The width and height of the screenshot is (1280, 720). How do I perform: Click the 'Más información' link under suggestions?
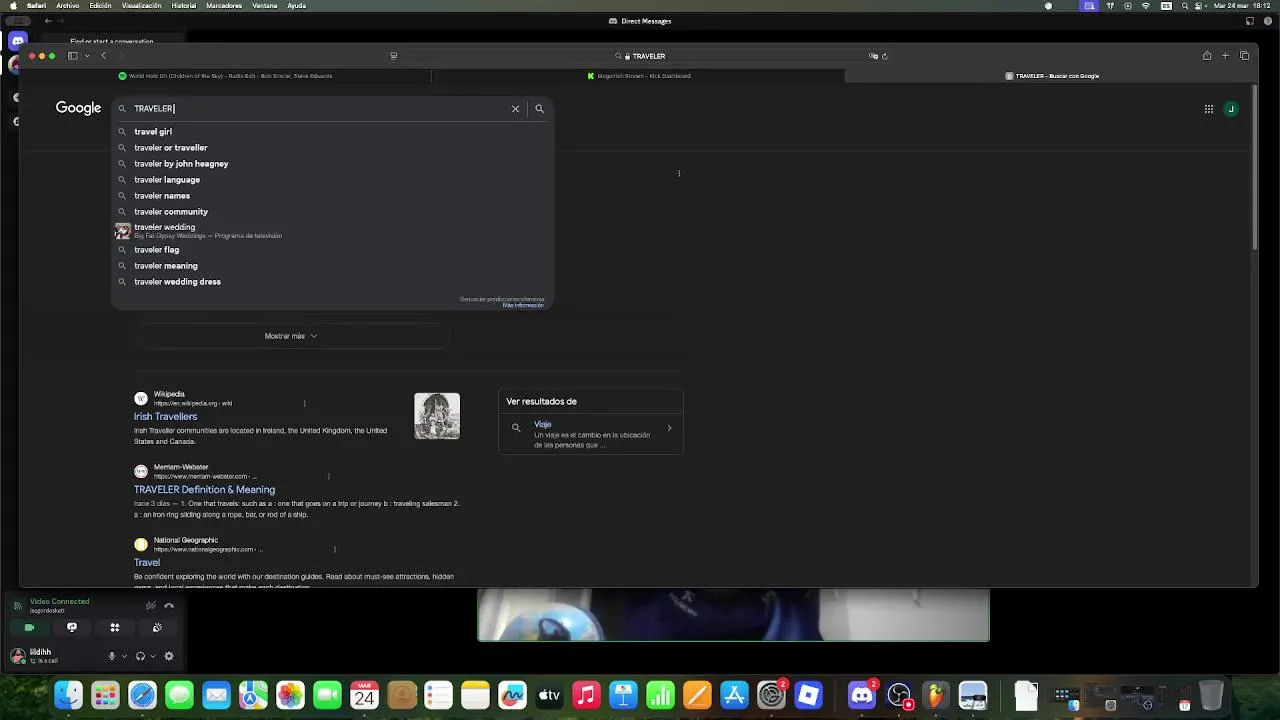(523, 305)
